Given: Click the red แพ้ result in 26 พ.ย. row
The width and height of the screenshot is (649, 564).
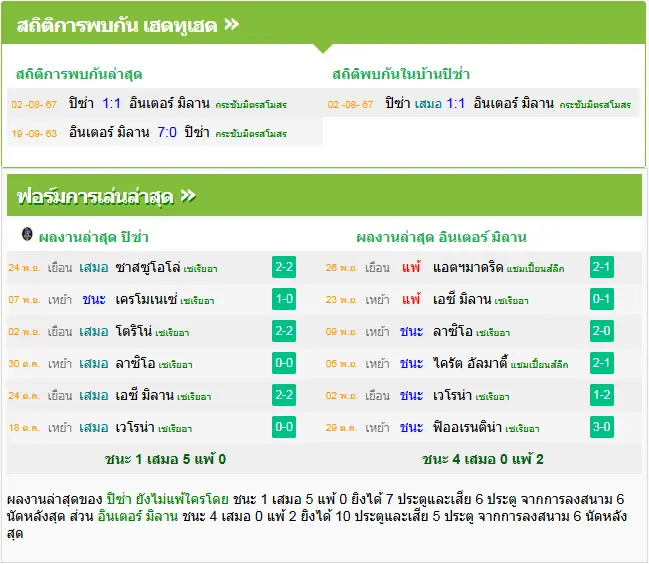Looking at the screenshot, I should [411, 267].
